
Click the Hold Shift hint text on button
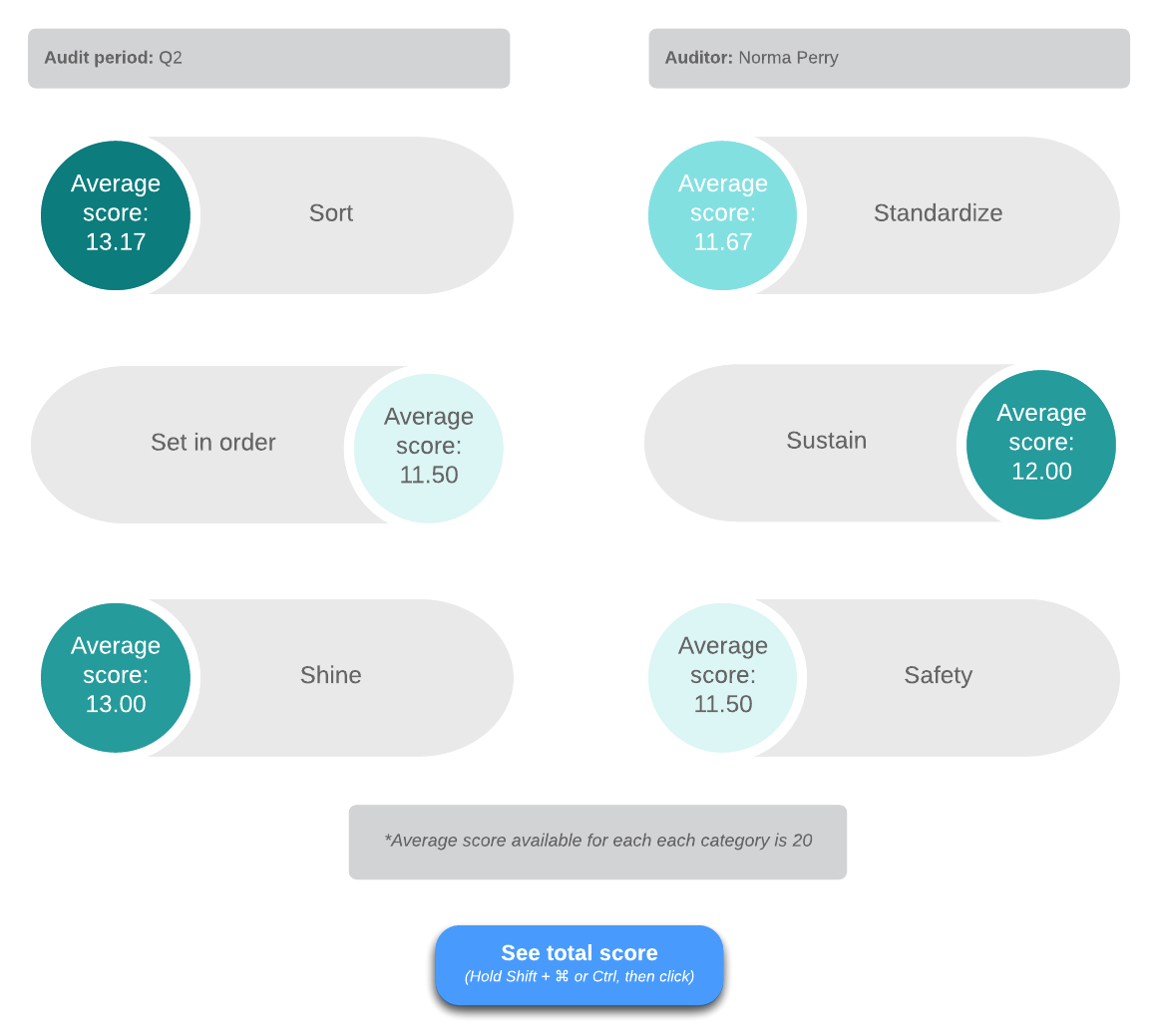tap(579, 976)
